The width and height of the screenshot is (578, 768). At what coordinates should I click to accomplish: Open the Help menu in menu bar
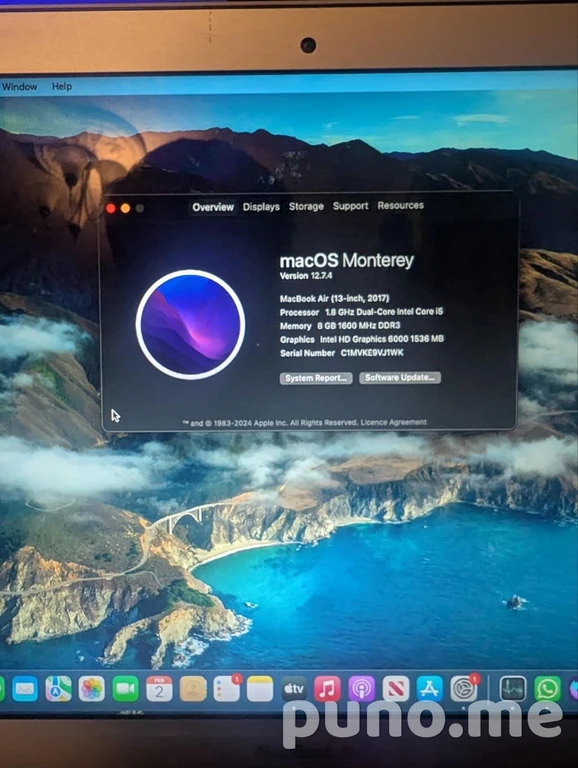click(x=62, y=86)
